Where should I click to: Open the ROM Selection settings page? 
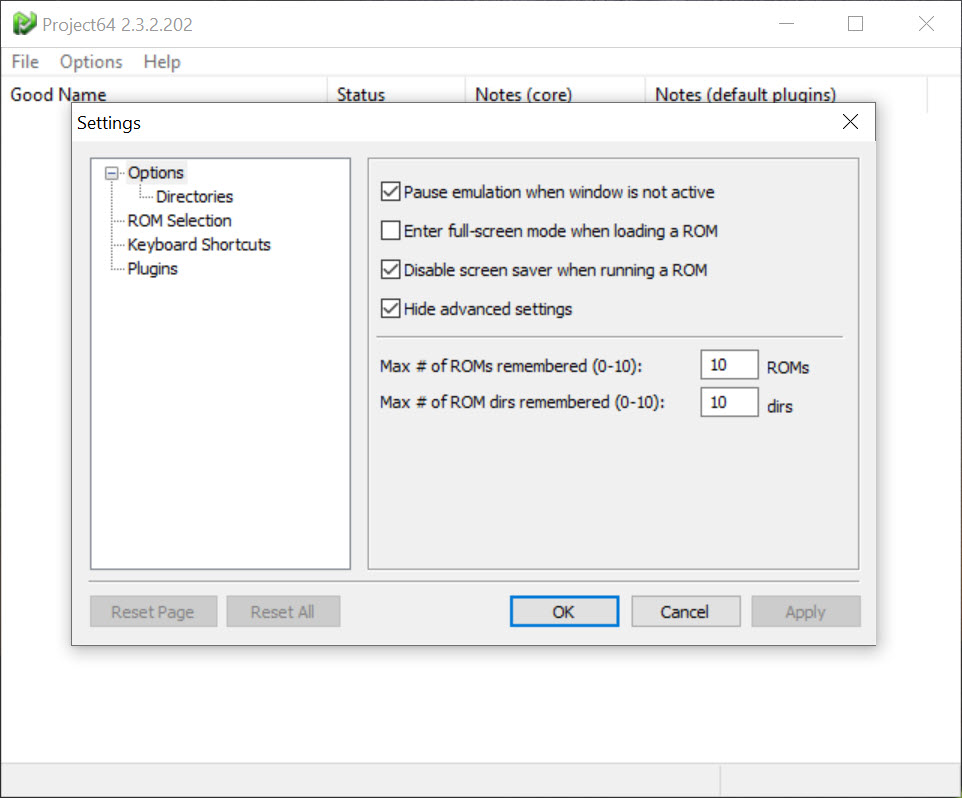point(179,221)
